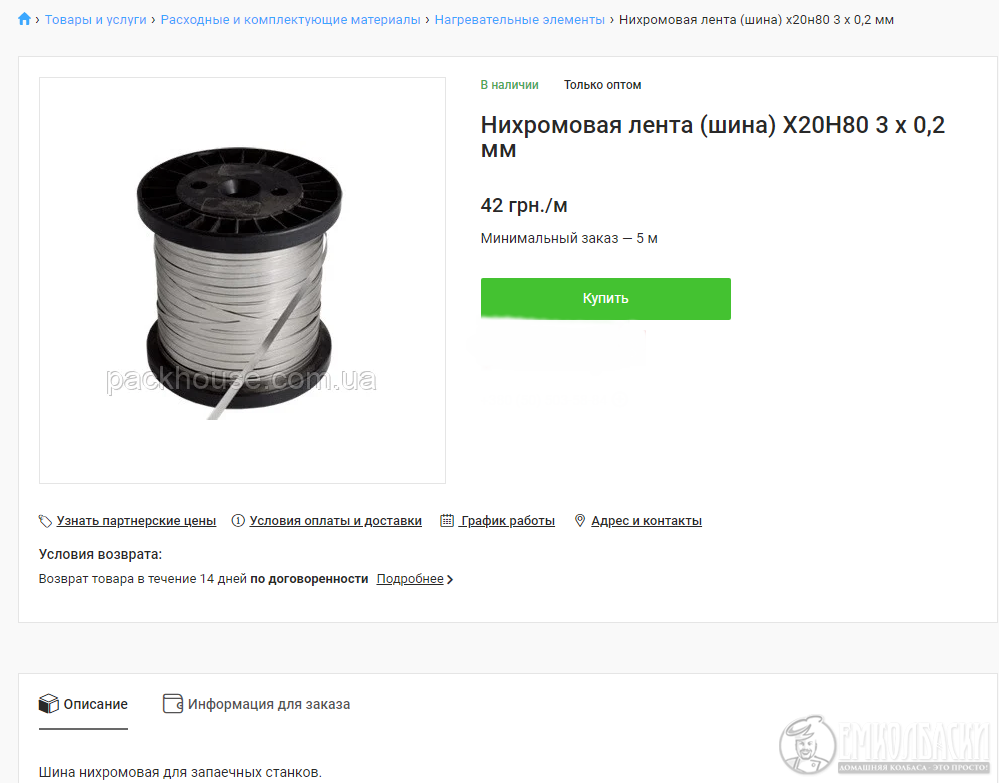
Task: Switch to the Описание tab
Action: coord(83,704)
